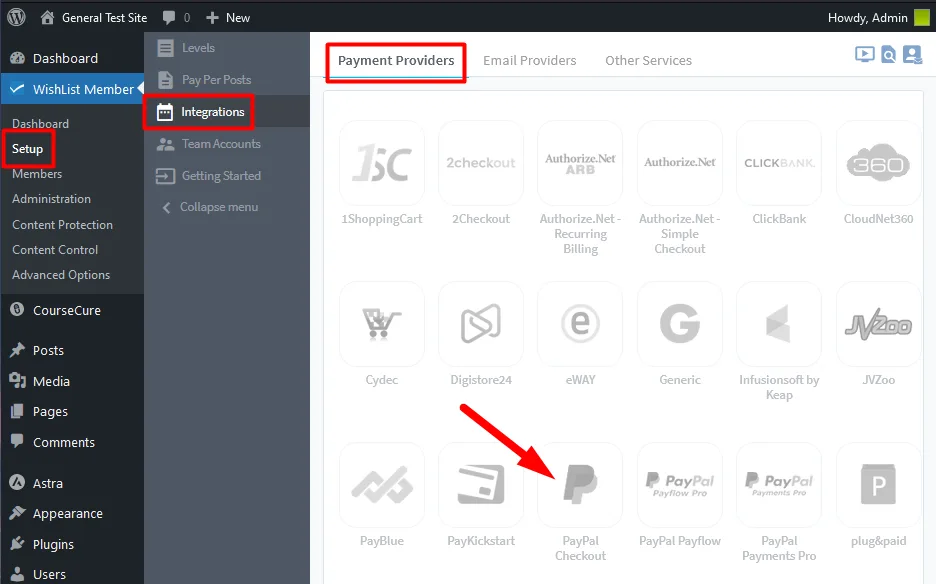
Task: Open the Administration section
Action: pyautogui.click(x=51, y=199)
